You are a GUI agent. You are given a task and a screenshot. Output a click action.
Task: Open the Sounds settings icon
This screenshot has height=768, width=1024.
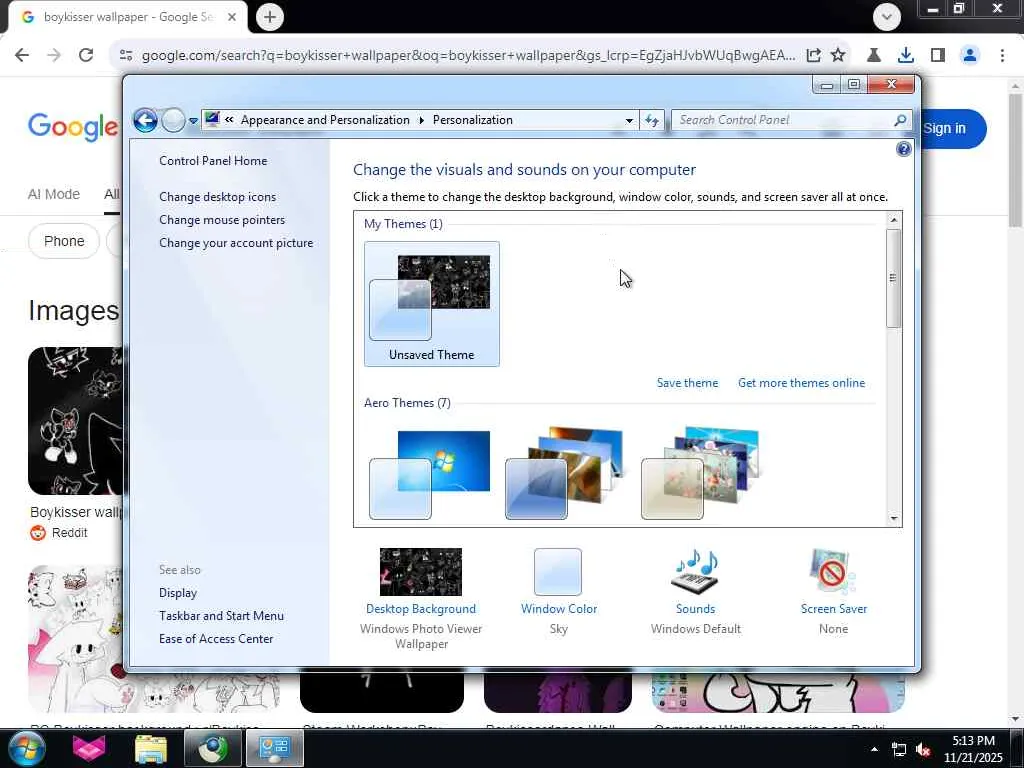pyautogui.click(x=696, y=572)
